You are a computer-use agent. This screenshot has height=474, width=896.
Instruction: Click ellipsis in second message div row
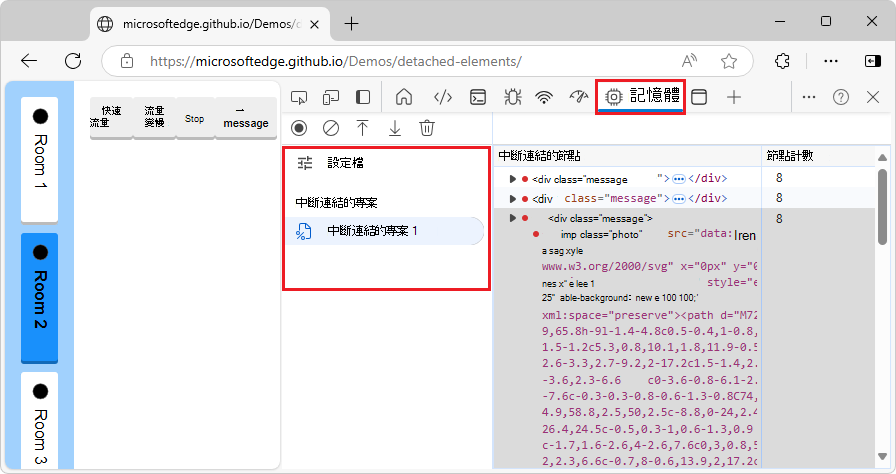678,199
